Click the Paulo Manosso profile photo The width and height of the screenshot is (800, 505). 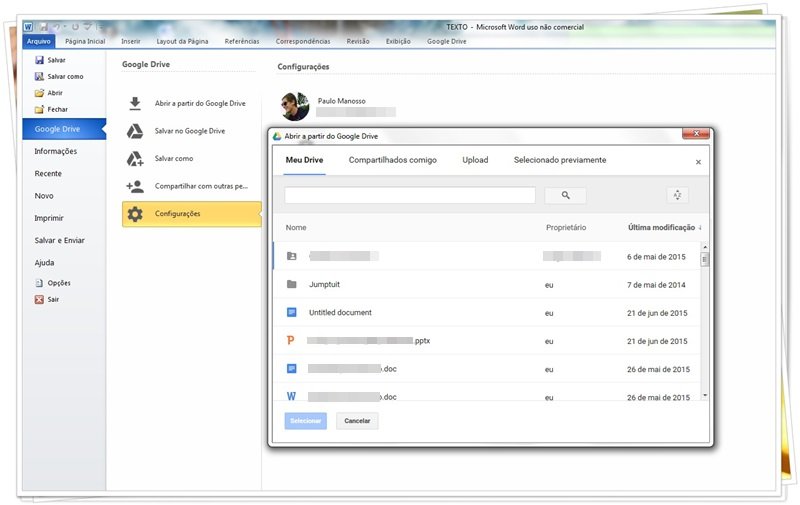tap(295, 106)
